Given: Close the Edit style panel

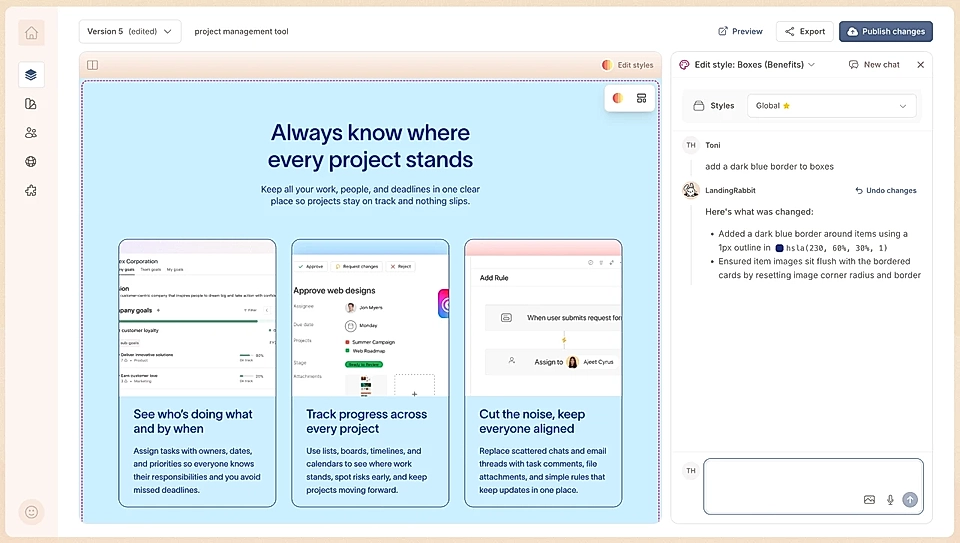Looking at the screenshot, I should [920, 64].
